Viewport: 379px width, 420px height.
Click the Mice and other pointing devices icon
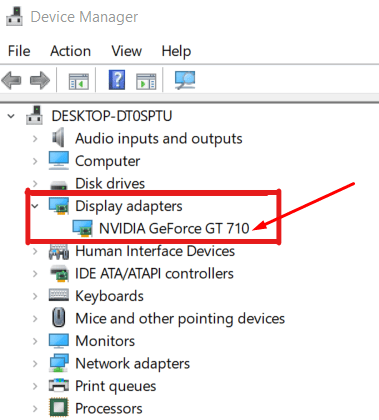59,318
